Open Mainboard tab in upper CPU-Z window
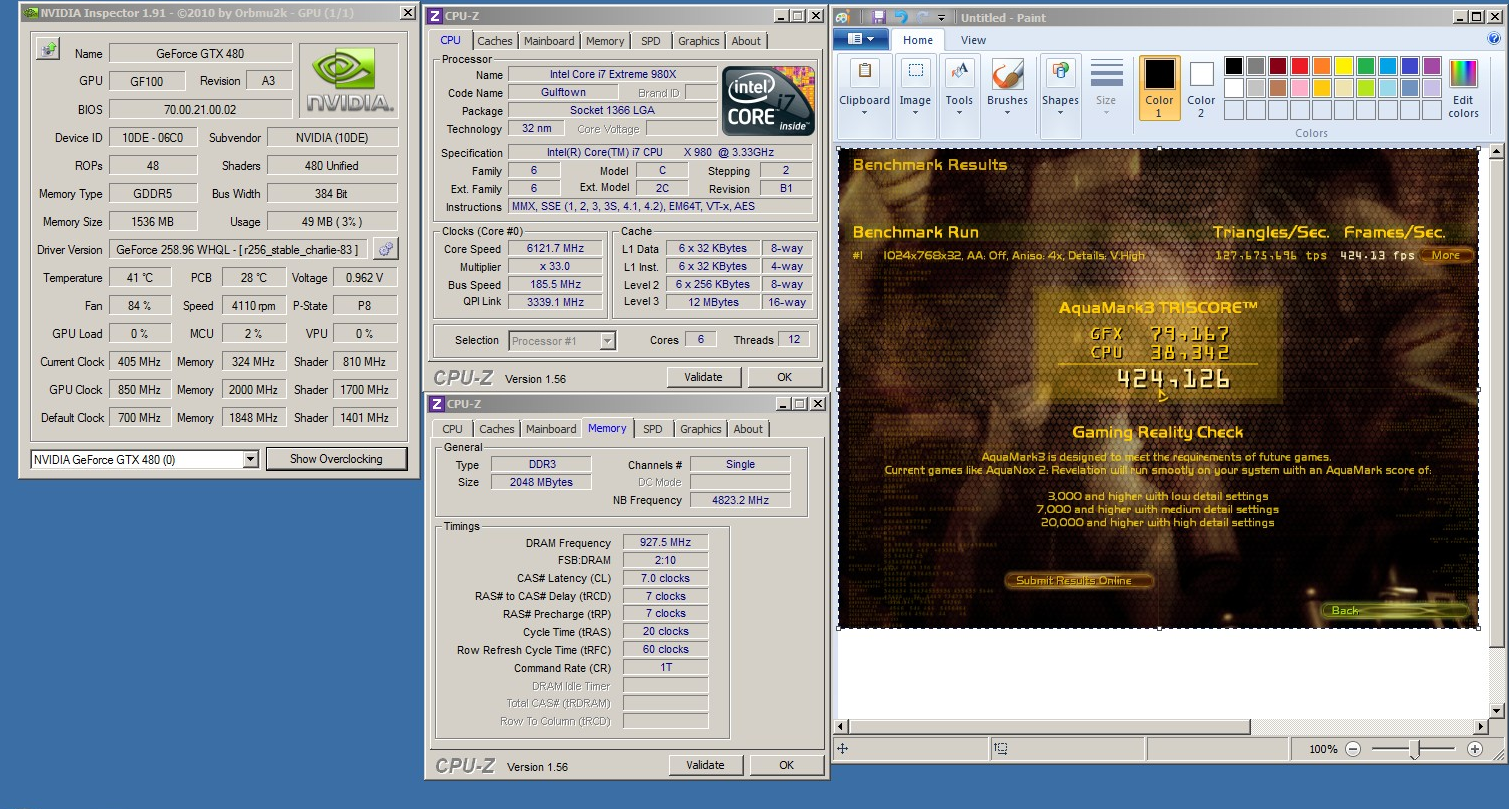 click(549, 41)
